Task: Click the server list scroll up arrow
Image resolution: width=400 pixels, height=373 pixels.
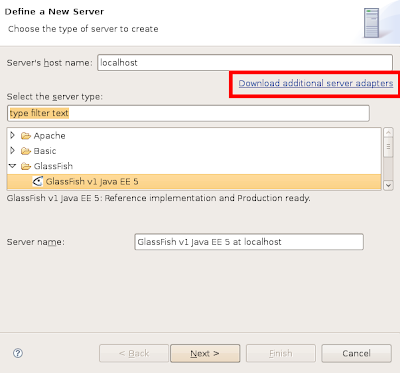Action: pos(388,133)
